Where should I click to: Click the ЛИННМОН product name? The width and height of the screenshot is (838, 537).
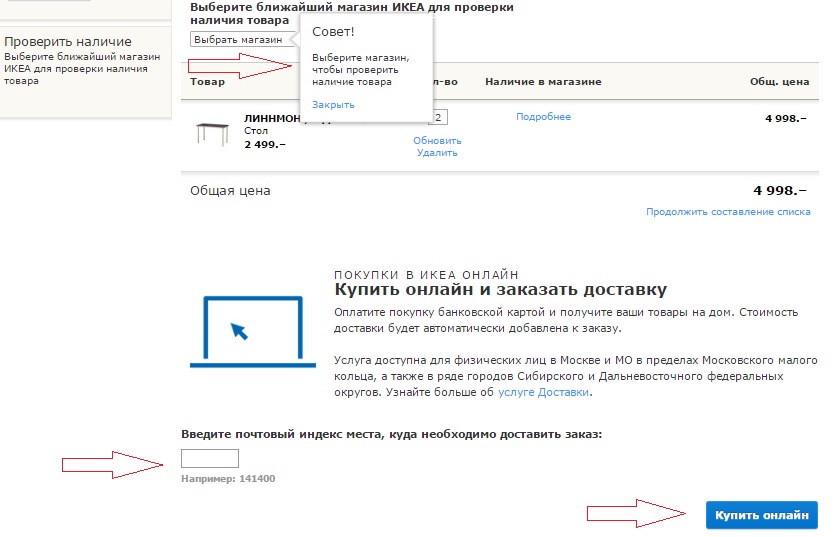pos(272,118)
